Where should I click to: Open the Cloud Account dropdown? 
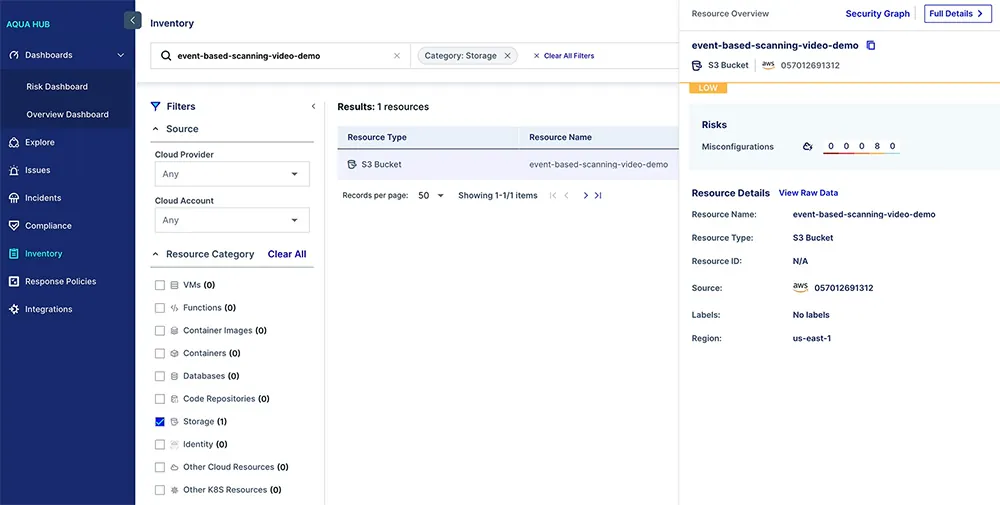(232, 220)
